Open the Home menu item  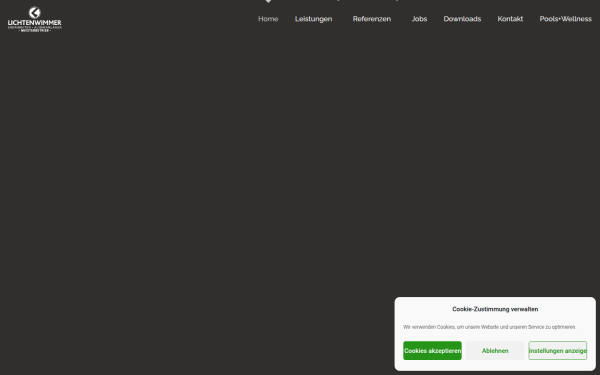pyautogui.click(x=268, y=19)
